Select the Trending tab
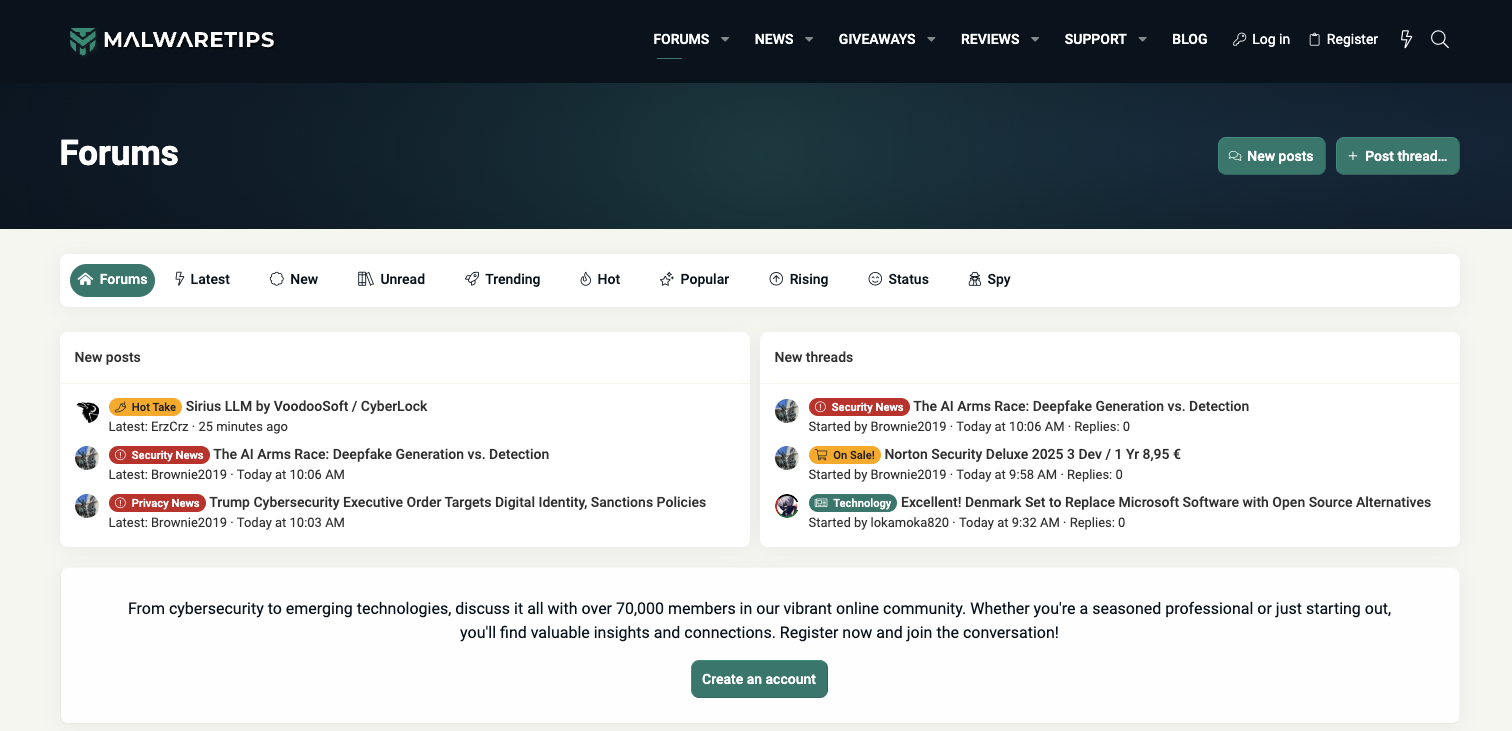The width and height of the screenshot is (1512, 731). point(502,280)
